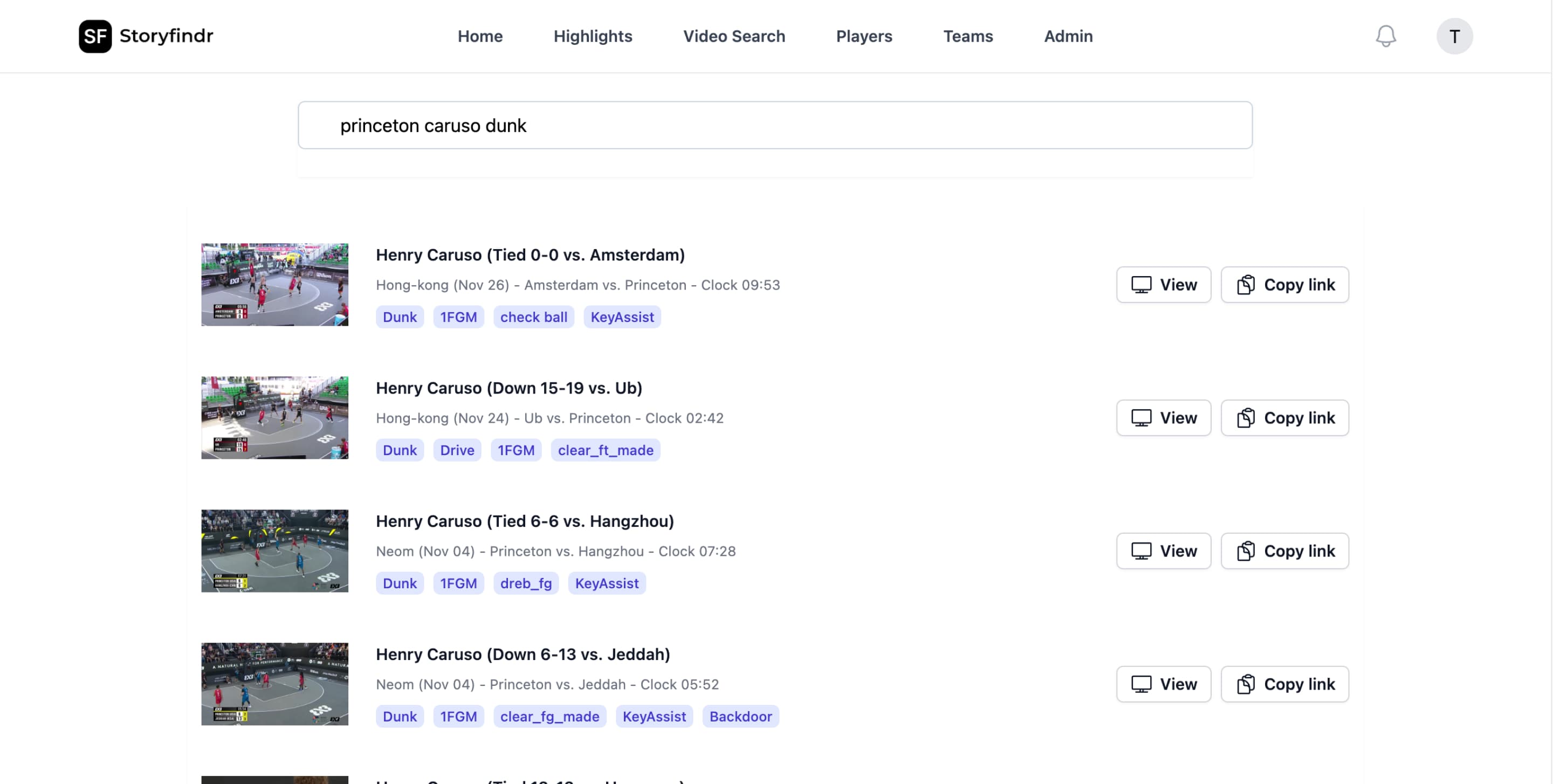Screen dimensions: 1553x784
Task: Open the Highlights nav tab
Action: coord(593,36)
